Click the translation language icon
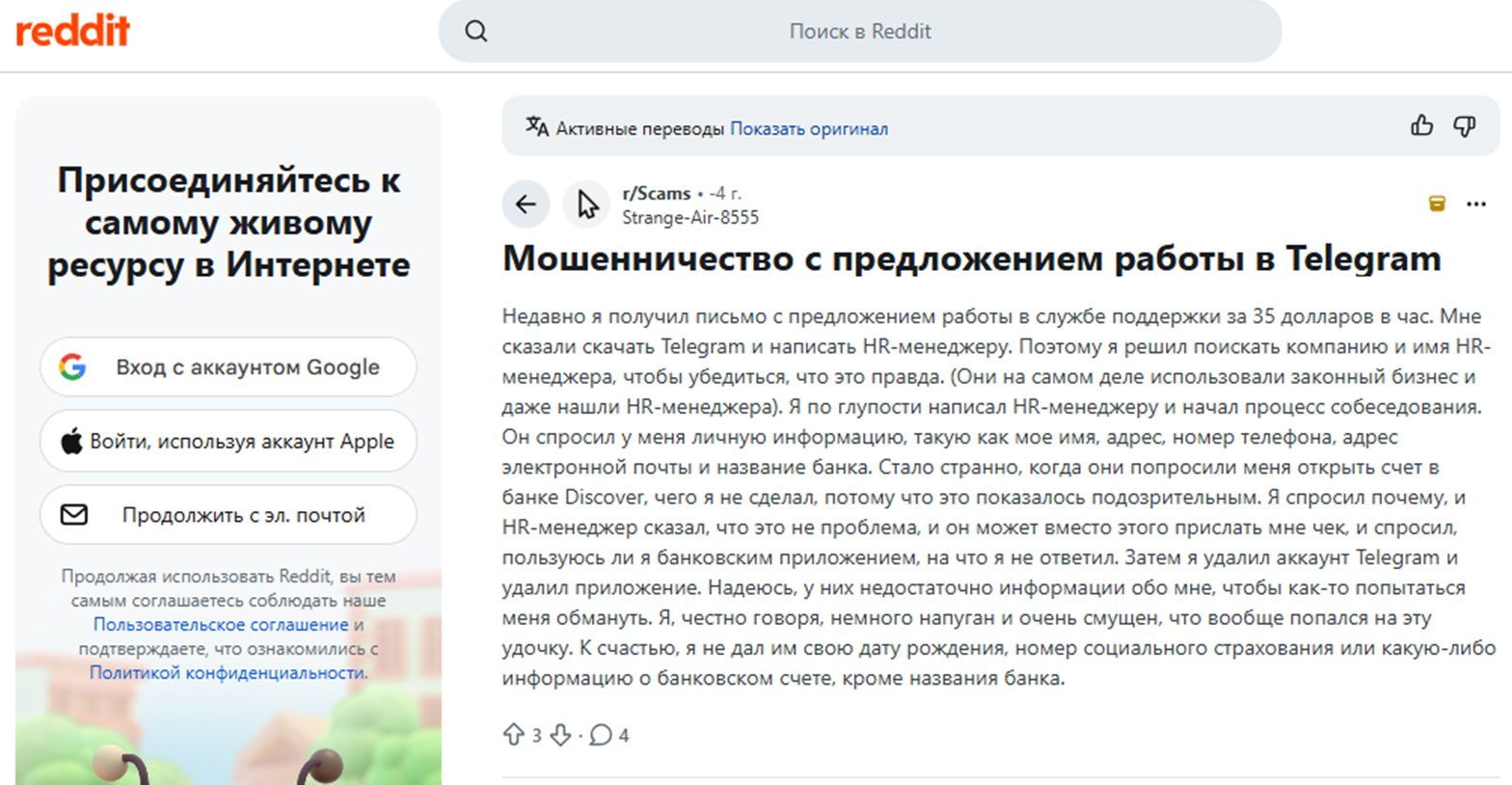This screenshot has height=785, width=1512. pyautogui.click(x=537, y=126)
